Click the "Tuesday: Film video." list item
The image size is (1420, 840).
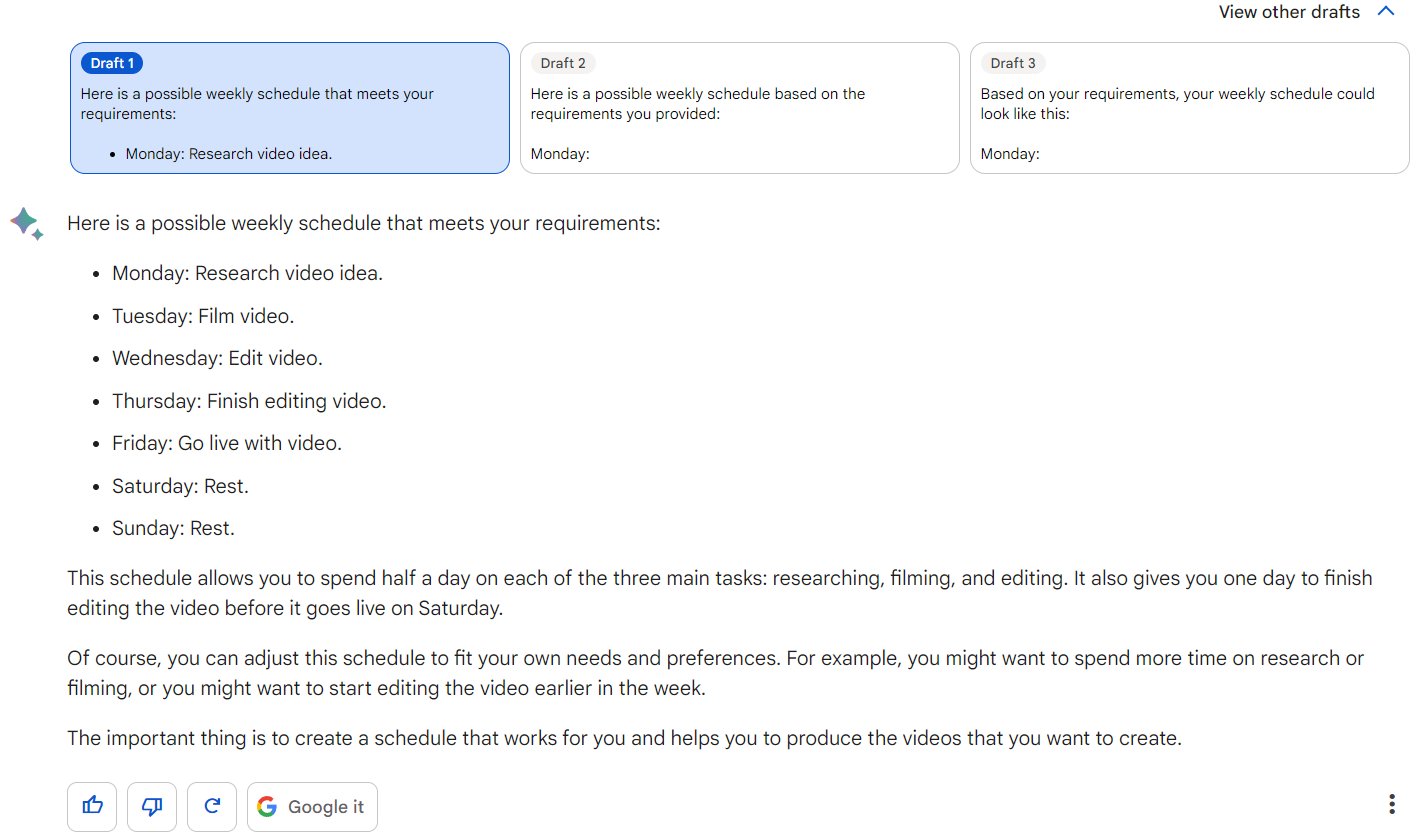pos(203,316)
